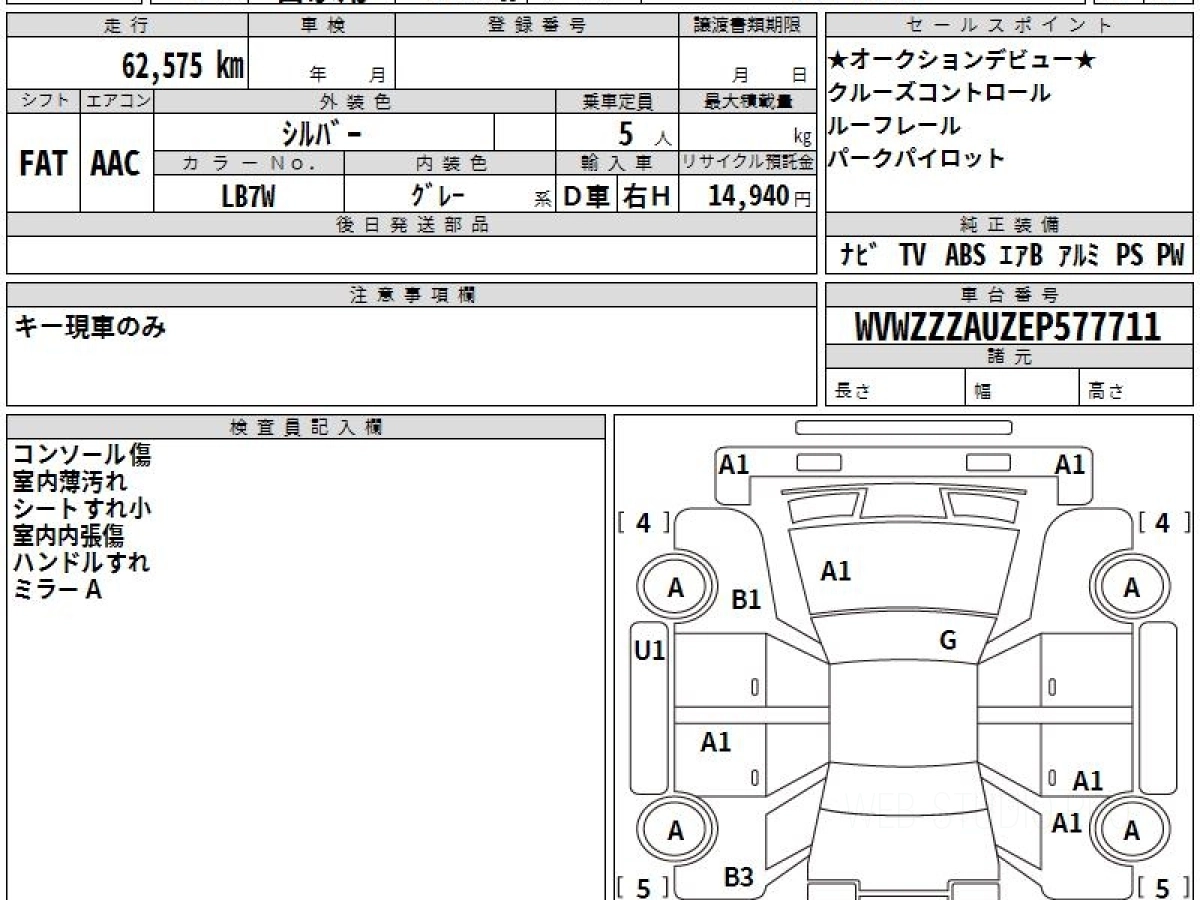Image resolution: width=1200 pixels, height=900 pixels.
Task: Select the ルーフレール sales point line
Action: tap(894, 126)
